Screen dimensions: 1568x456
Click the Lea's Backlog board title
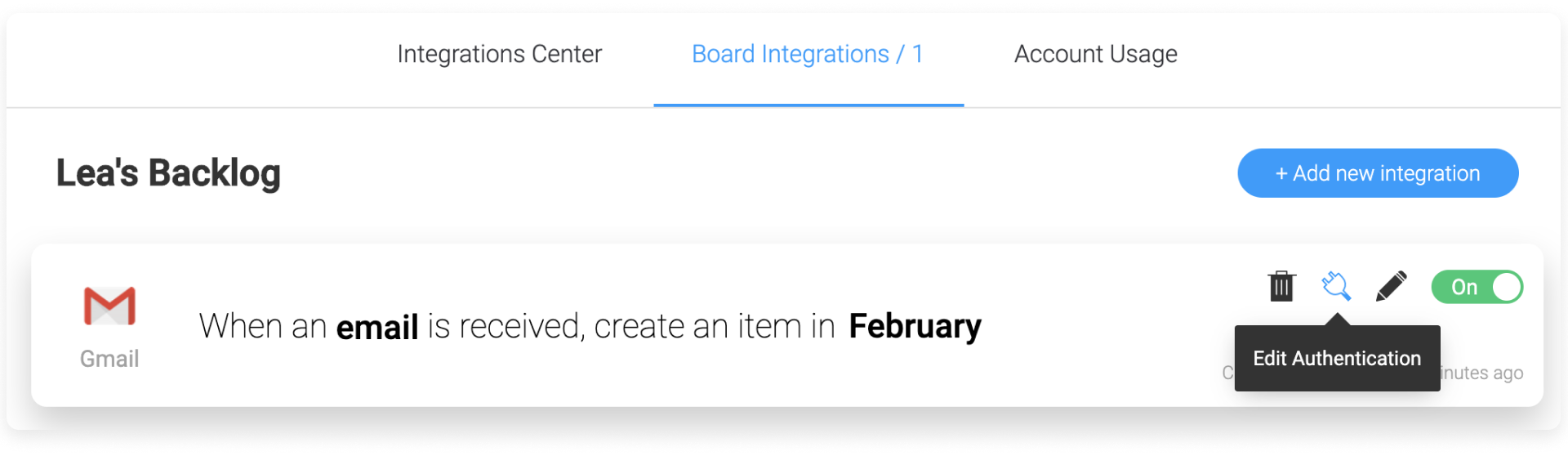[x=168, y=173]
